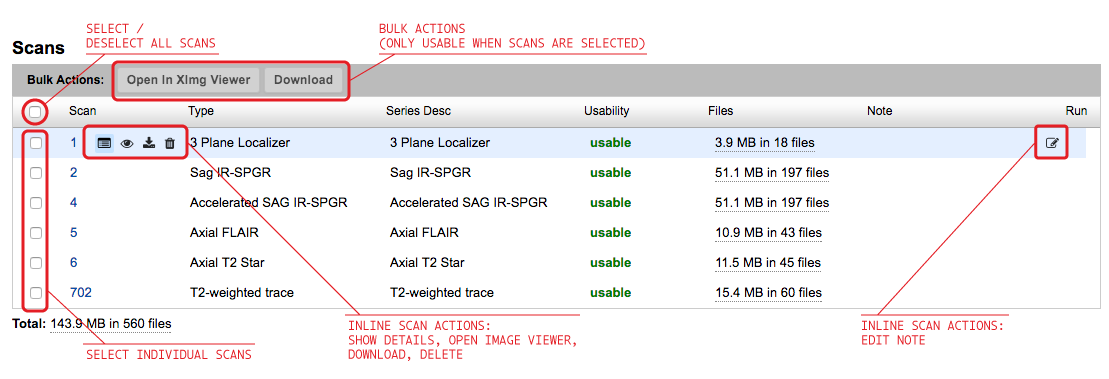Download scan 1 with the inline download icon
This screenshot has width=1109, height=379.
[x=149, y=143]
